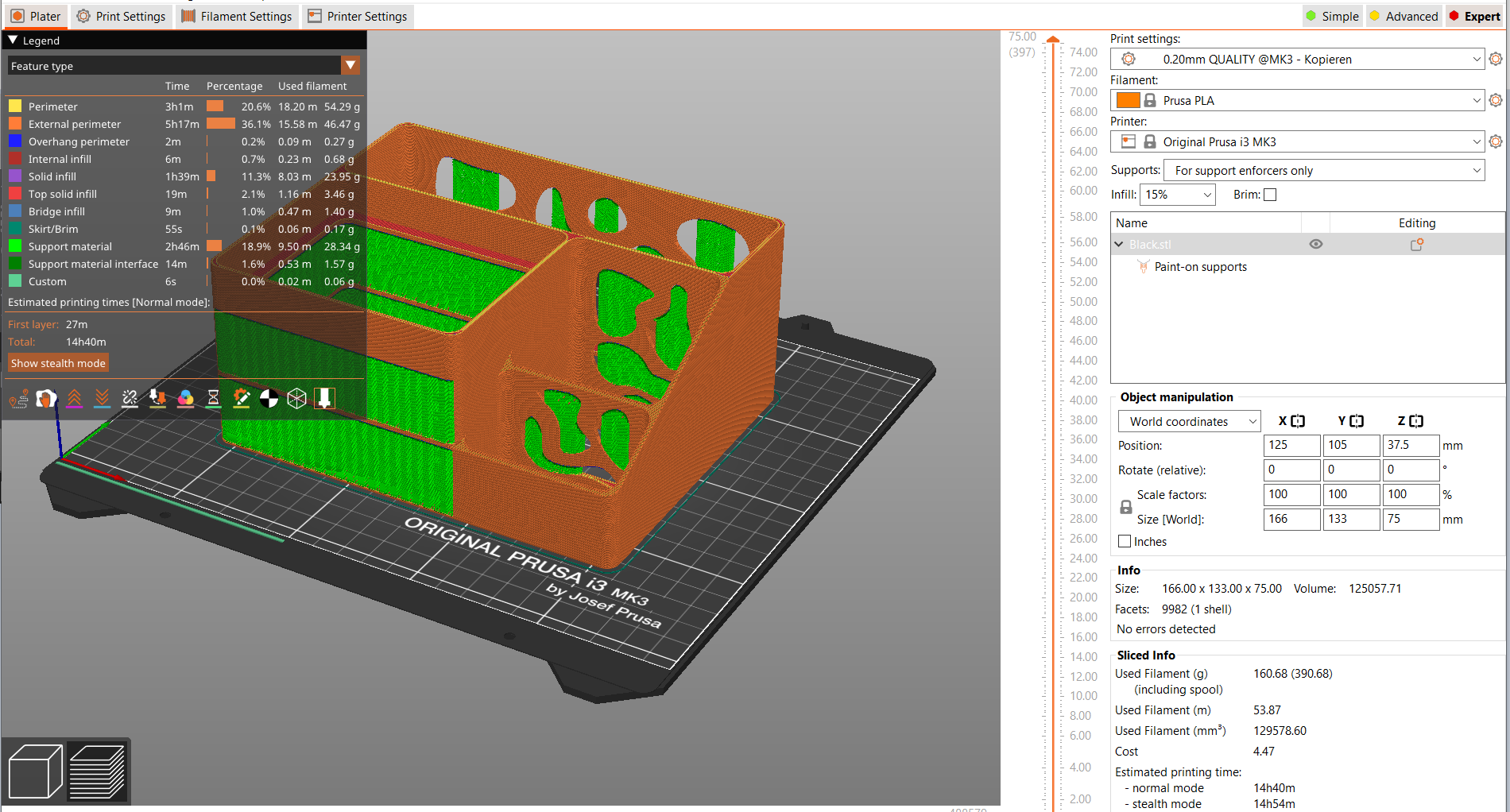
Task: Enable the Brim checkbox
Action: [x=1270, y=195]
